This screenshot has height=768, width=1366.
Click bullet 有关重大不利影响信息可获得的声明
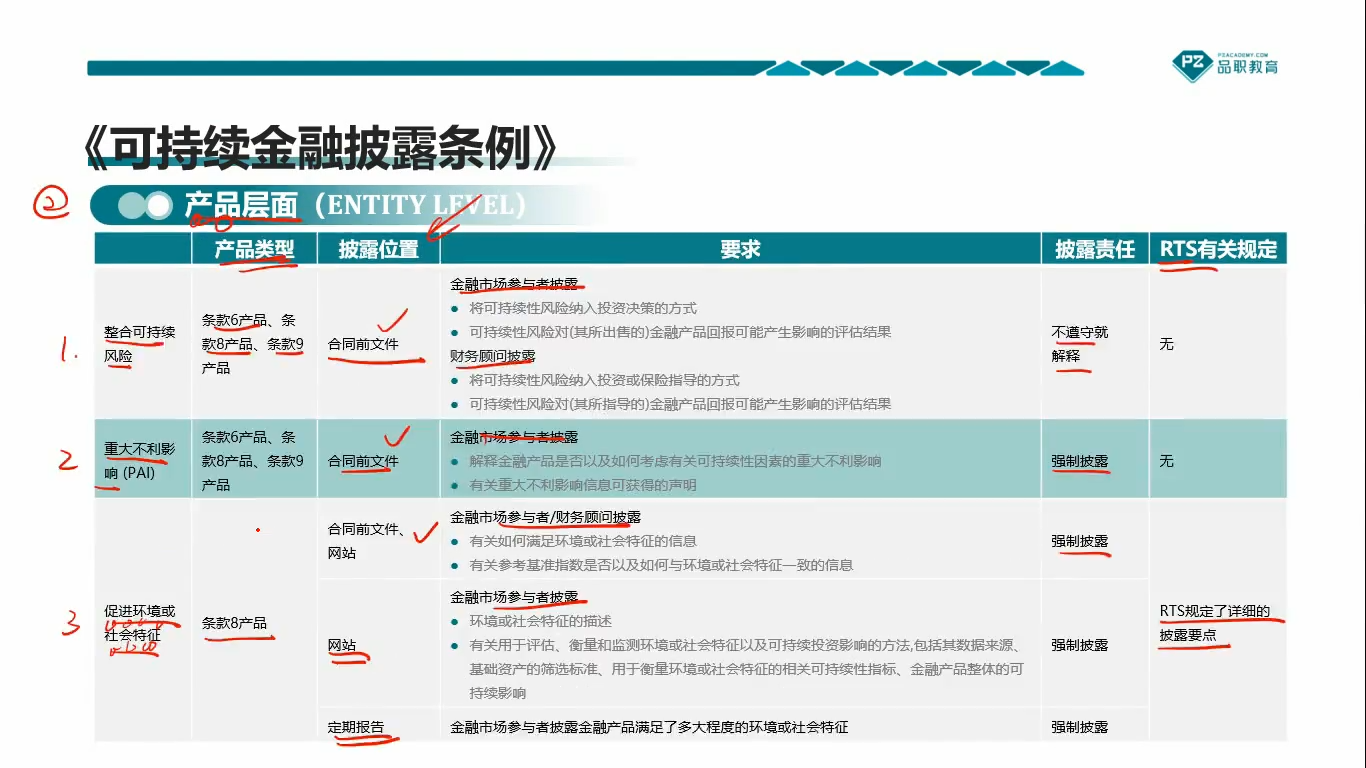[583, 485]
